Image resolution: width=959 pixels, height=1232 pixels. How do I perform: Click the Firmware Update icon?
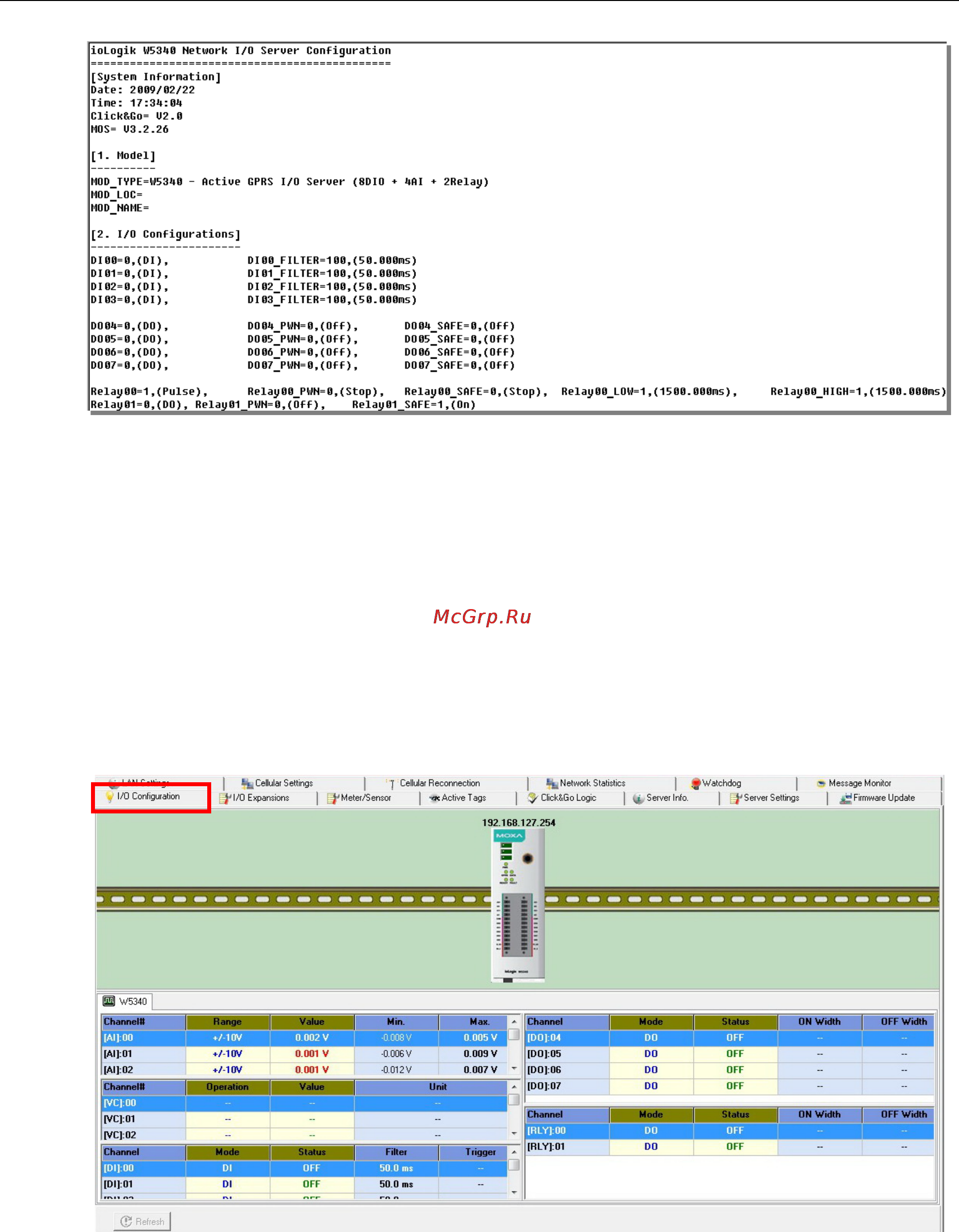[x=845, y=798]
